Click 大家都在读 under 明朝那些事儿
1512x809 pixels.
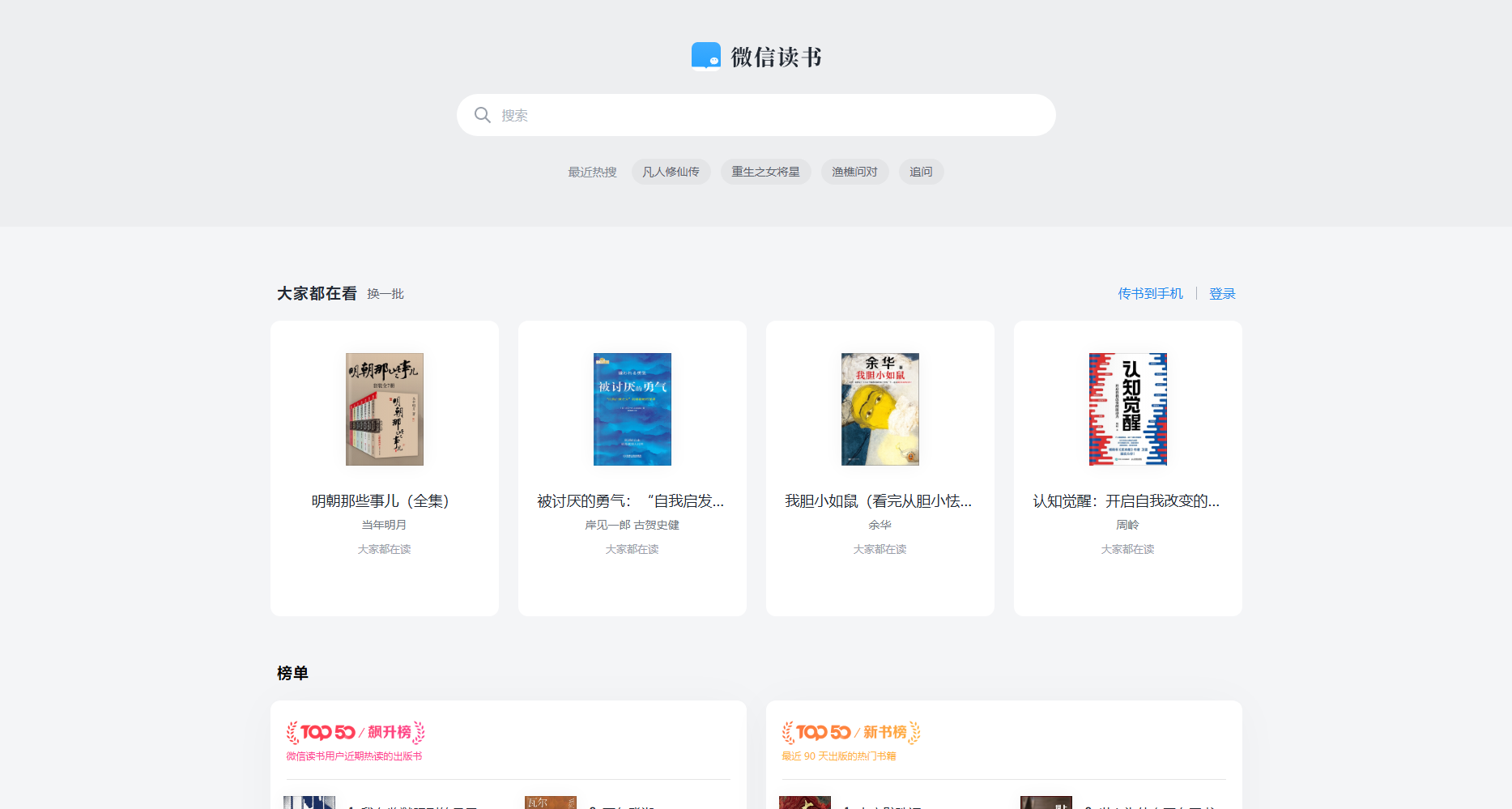385,549
